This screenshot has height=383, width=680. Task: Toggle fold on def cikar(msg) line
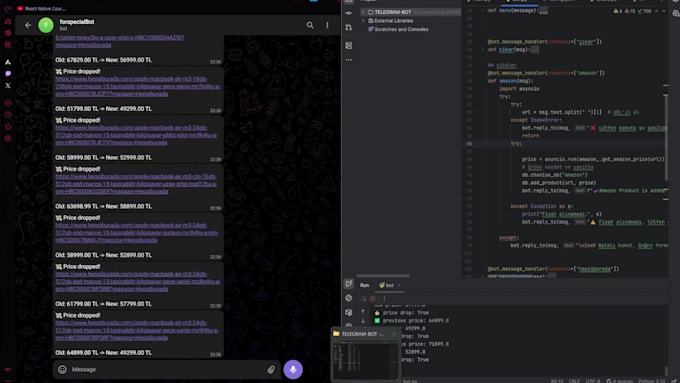482,49
